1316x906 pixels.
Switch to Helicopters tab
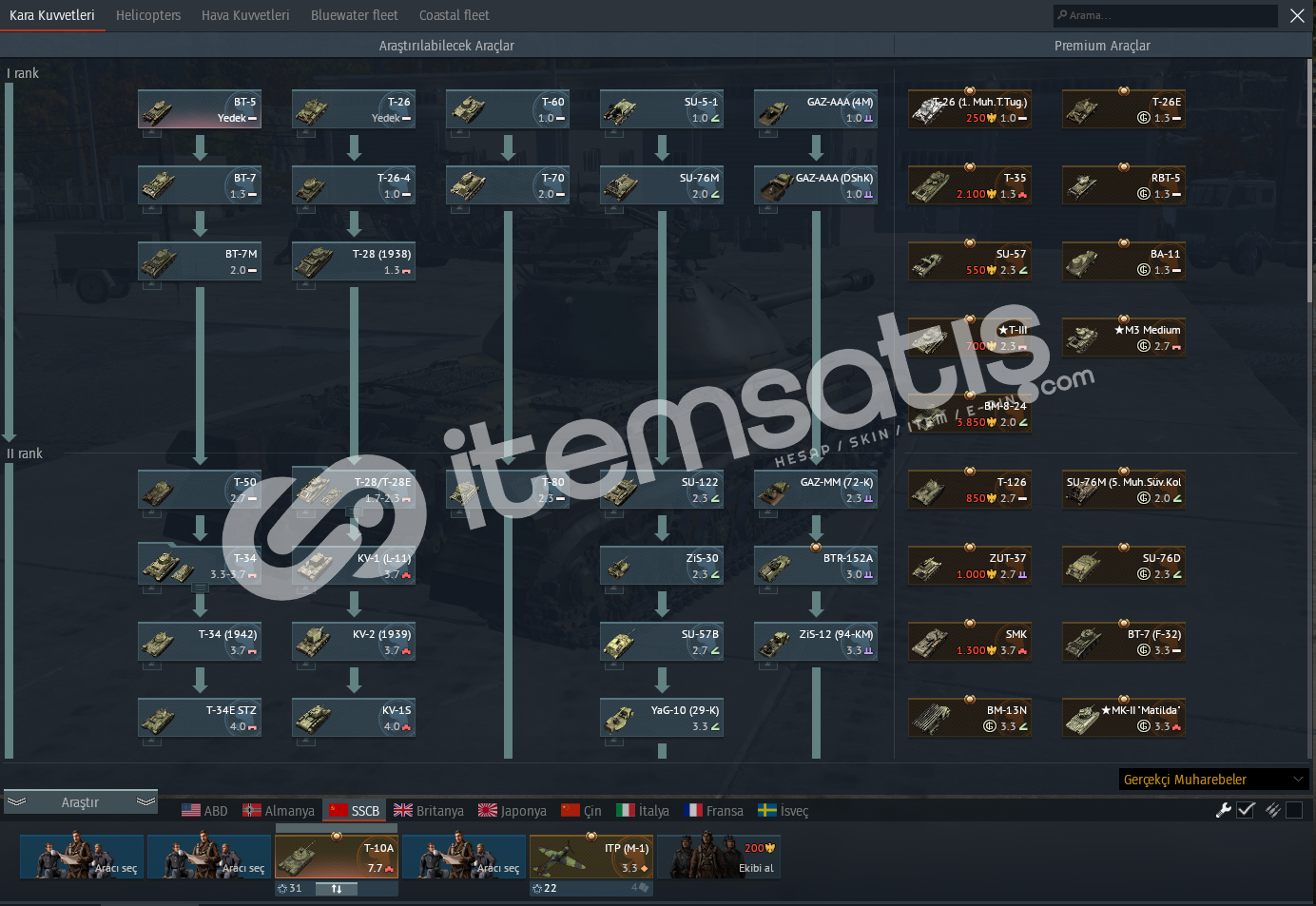(148, 15)
